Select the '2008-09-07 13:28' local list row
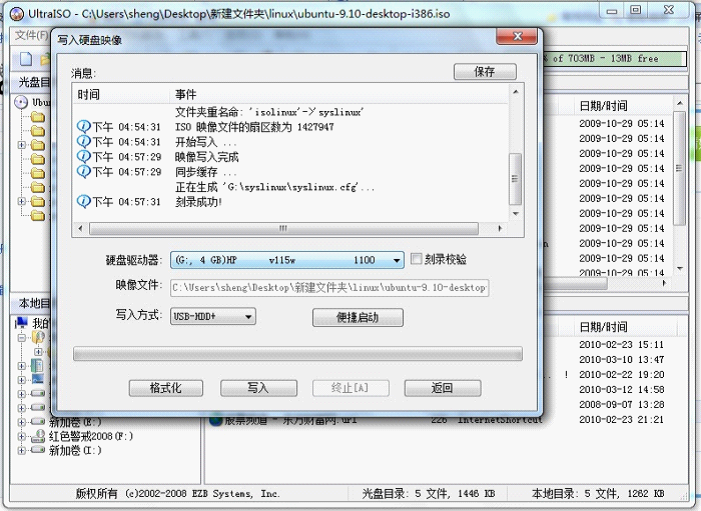Image resolution: width=701 pixels, height=511 pixels. coord(621,404)
